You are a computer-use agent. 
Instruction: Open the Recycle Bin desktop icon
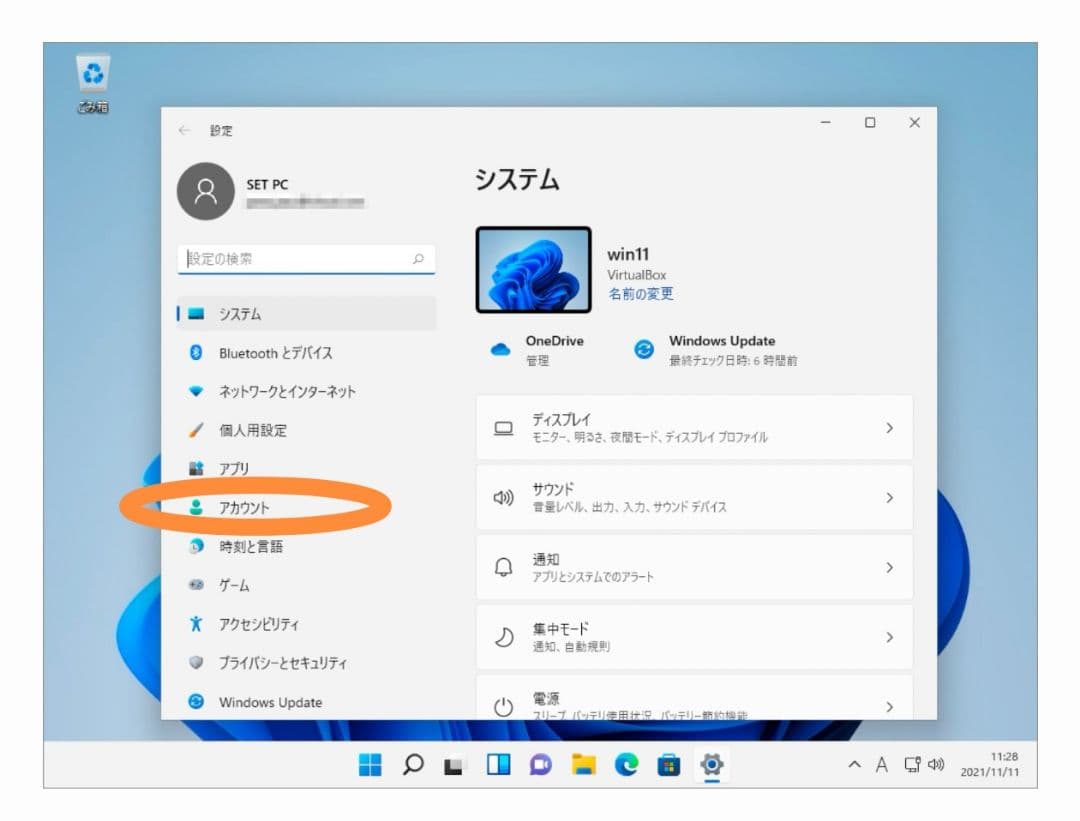pos(93,74)
